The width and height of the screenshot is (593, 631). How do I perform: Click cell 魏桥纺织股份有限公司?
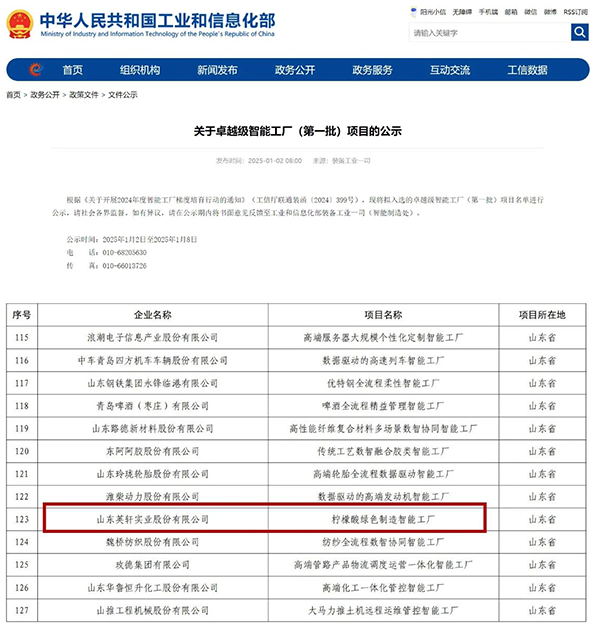coord(153,542)
